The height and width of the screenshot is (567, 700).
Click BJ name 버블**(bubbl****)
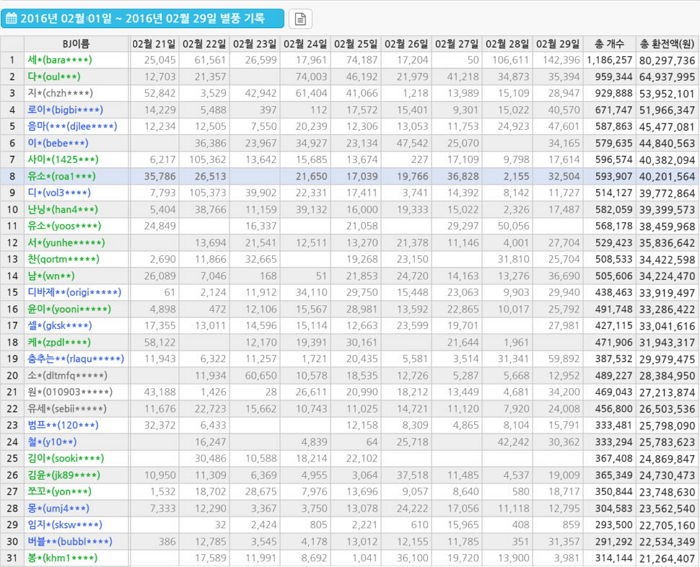pos(71,540)
